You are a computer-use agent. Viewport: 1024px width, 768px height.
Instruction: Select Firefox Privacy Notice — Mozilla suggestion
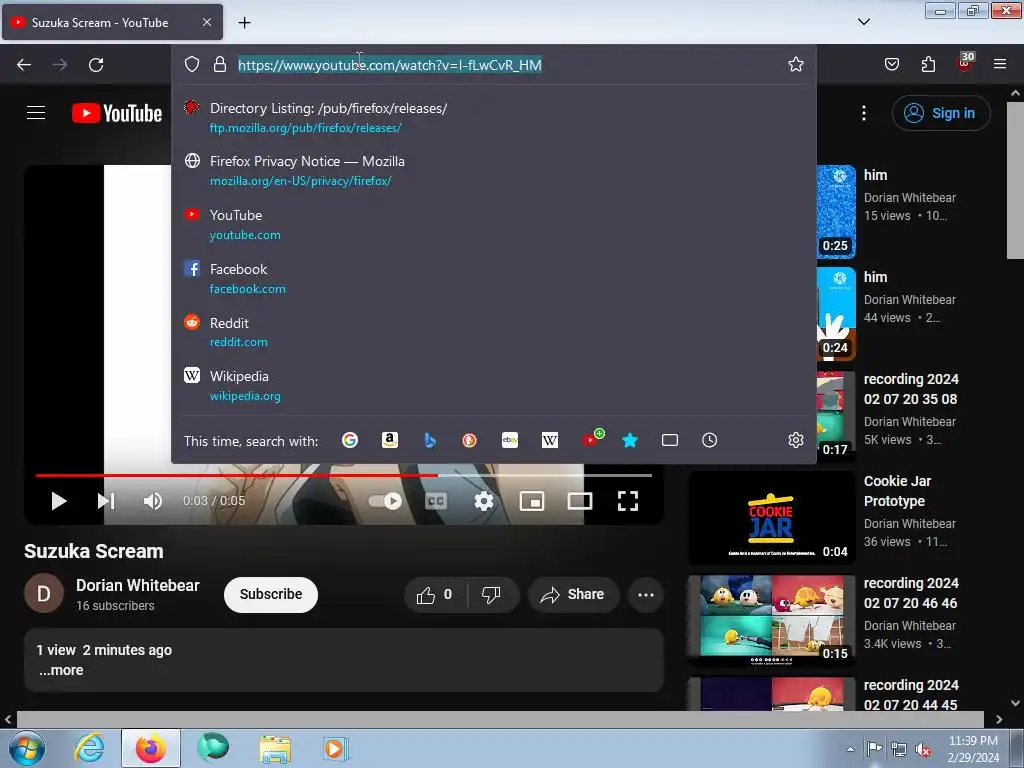pyautogui.click(x=494, y=170)
